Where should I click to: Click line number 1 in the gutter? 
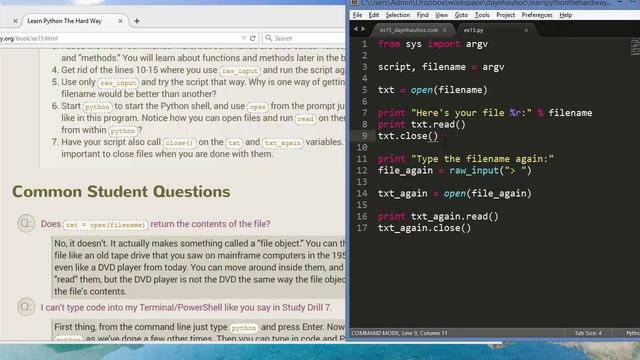(364, 44)
